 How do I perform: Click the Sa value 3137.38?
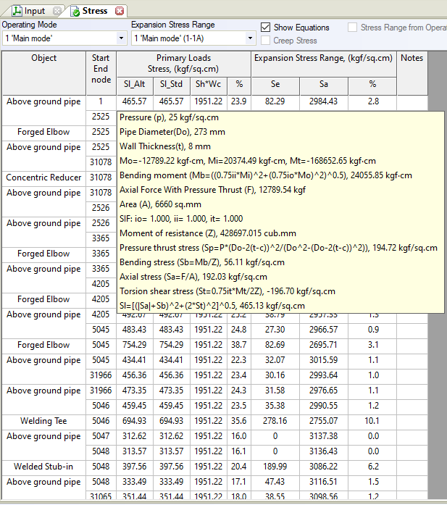[324, 436]
